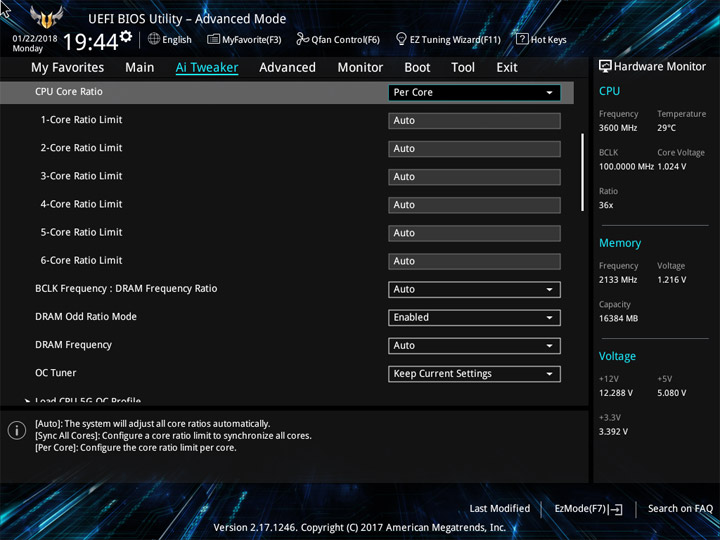720x540 pixels.
Task: Open BCLK Frequency : DRAM Frequency Ratio dropdown
Action: pyautogui.click(x=474, y=289)
